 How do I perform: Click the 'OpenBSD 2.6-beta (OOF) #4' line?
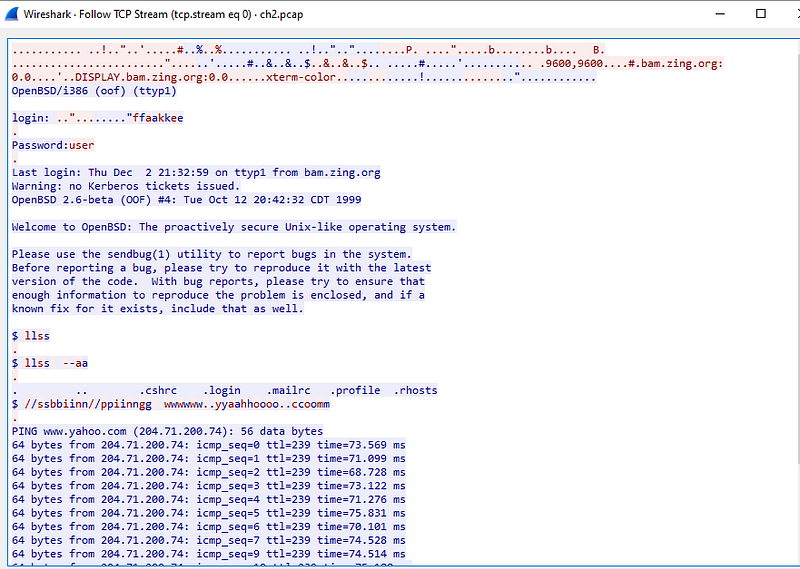[186, 200]
